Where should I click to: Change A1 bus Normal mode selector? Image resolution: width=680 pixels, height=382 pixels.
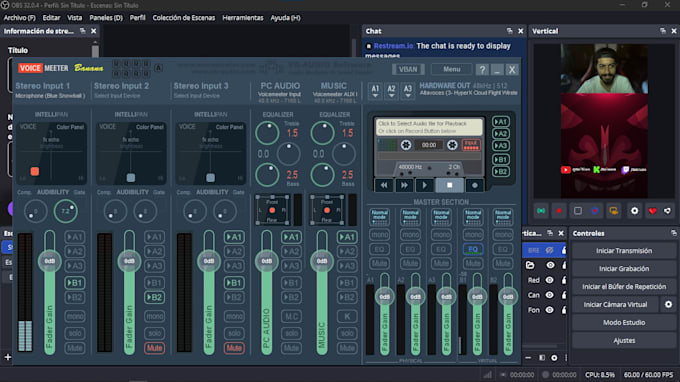pyautogui.click(x=379, y=217)
